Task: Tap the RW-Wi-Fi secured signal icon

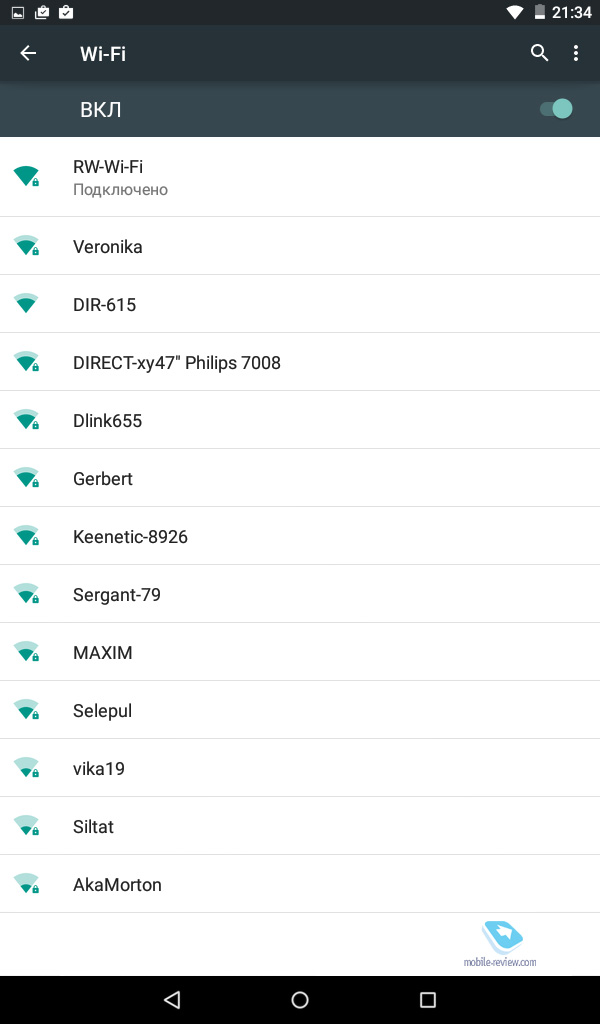Action: [x=26, y=177]
